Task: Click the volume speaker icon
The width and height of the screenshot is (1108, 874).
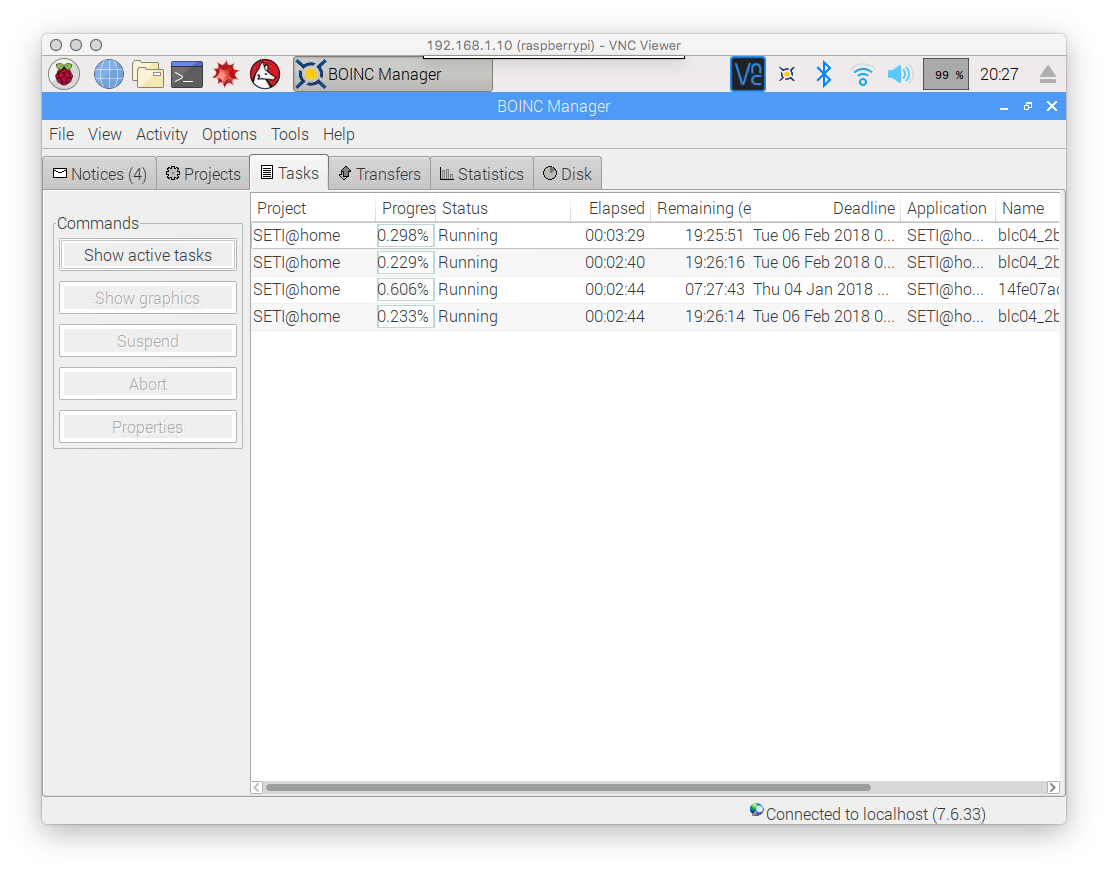Action: point(899,73)
